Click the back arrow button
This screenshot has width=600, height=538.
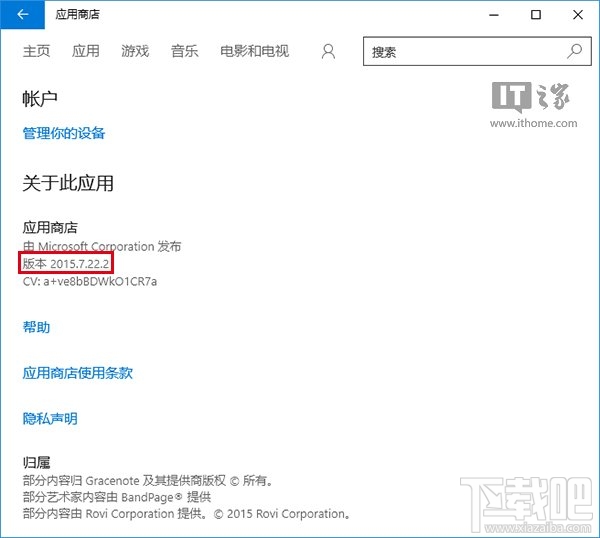coord(23,15)
